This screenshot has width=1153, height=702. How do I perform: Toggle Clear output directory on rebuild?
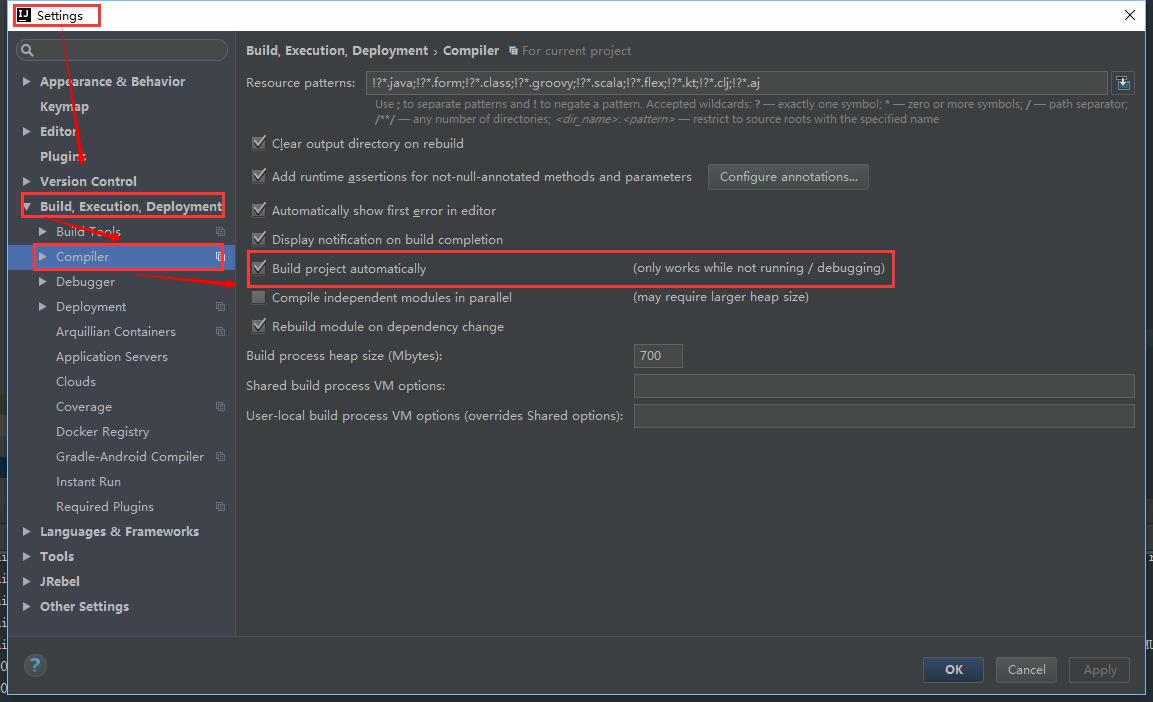pyautogui.click(x=258, y=143)
